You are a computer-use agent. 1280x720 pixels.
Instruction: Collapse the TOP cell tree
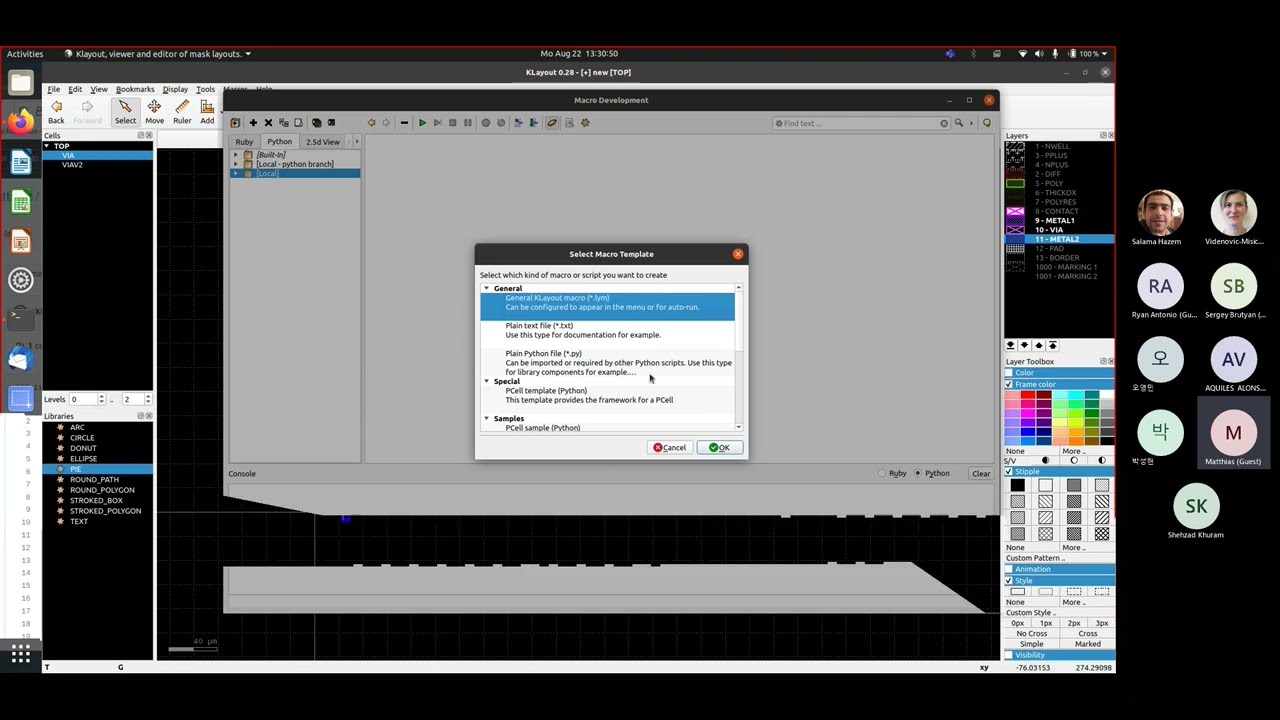point(46,146)
